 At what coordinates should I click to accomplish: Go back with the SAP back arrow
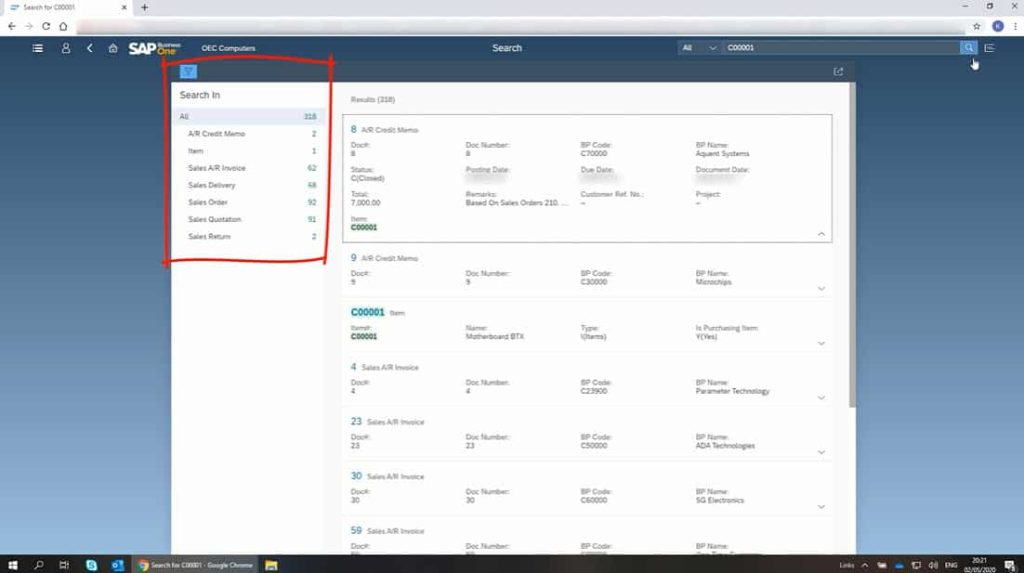pos(89,48)
